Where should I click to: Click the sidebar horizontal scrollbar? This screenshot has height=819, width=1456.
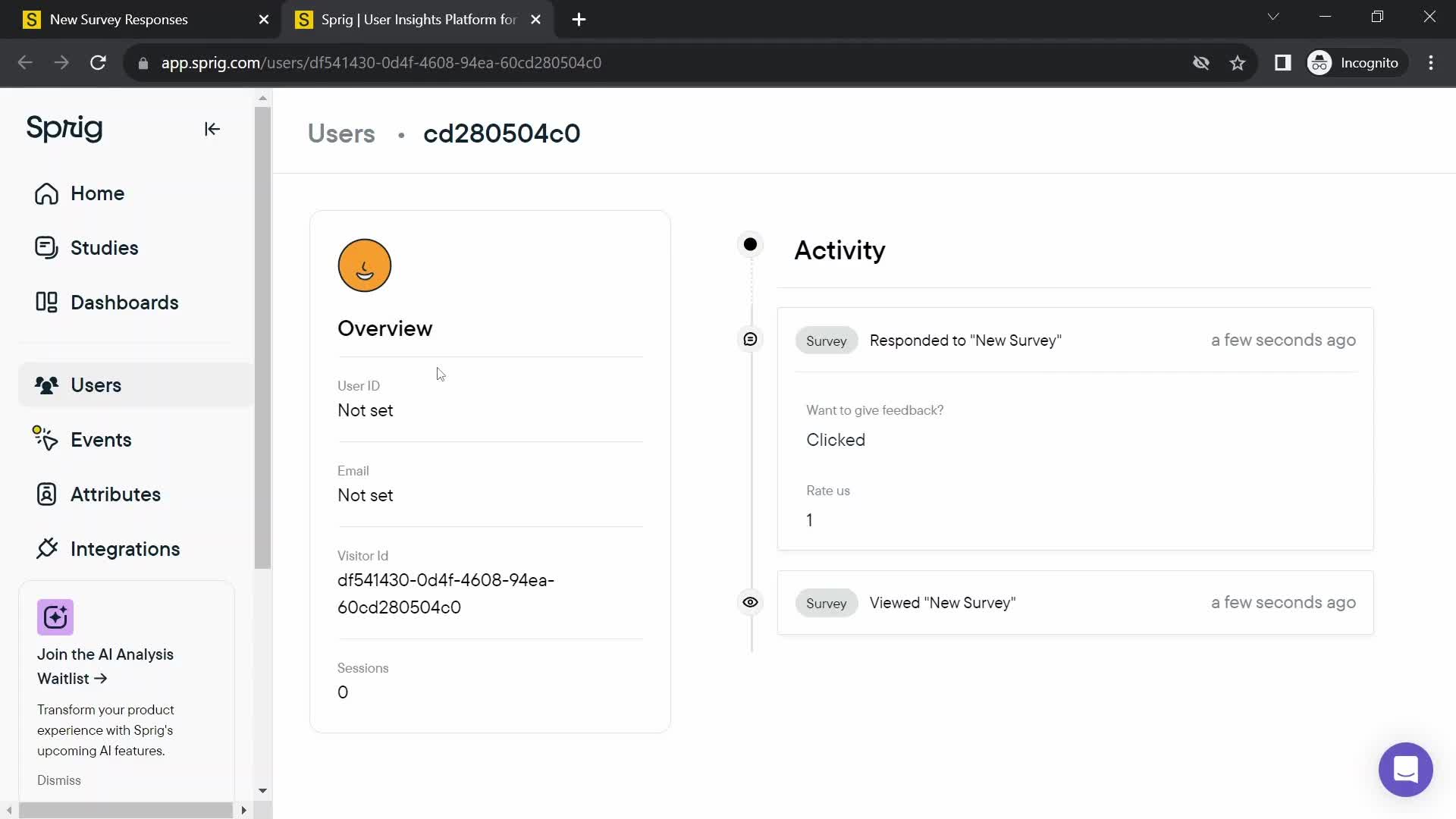click(126, 810)
